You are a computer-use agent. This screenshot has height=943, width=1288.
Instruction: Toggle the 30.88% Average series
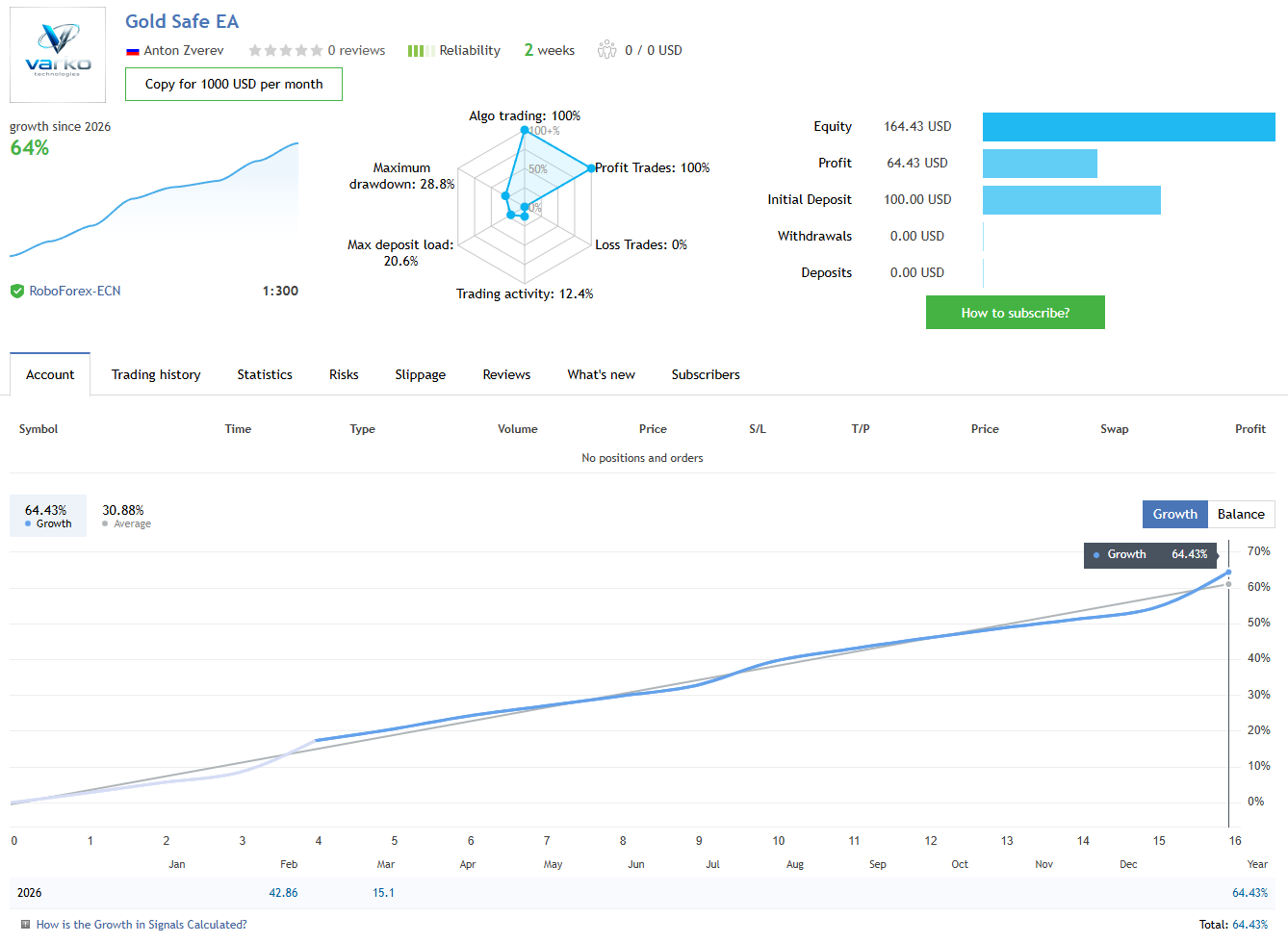click(x=125, y=516)
